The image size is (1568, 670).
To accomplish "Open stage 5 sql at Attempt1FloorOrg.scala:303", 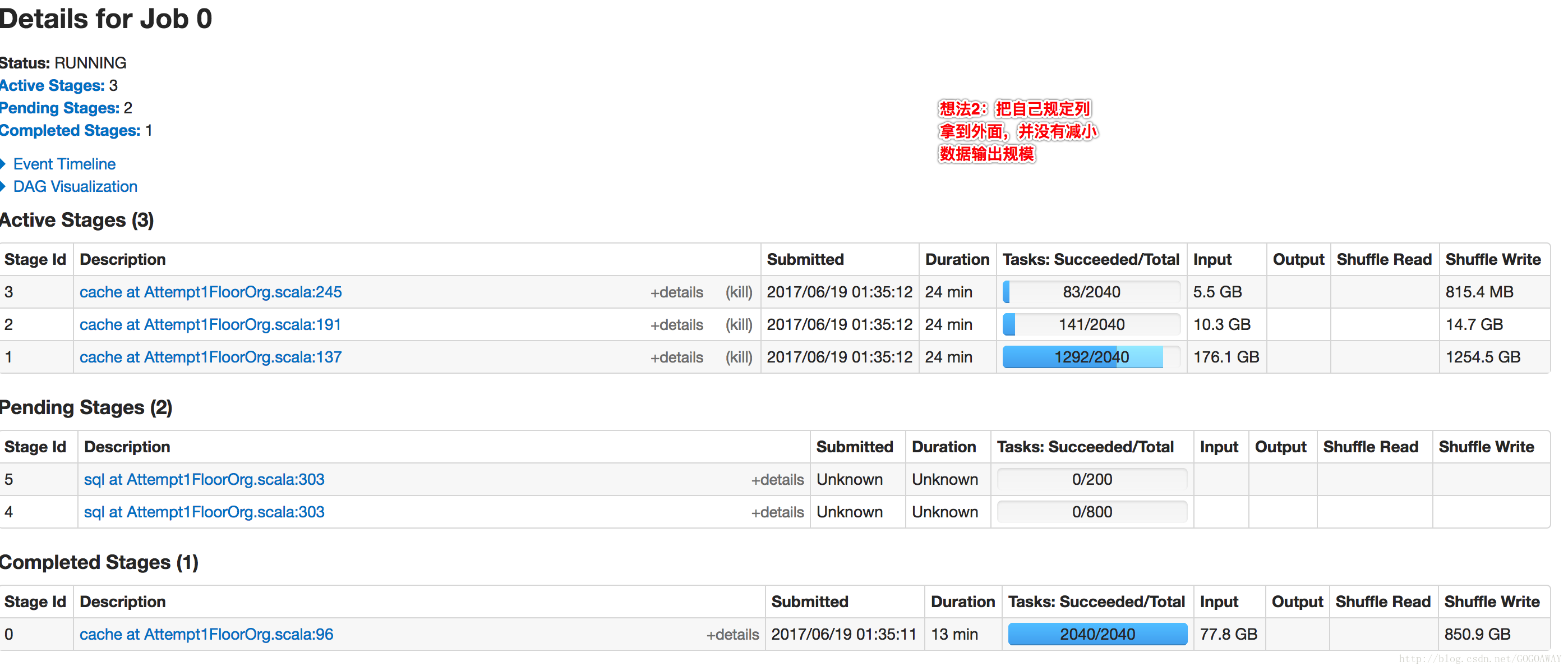I will pyautogui.click(x=204, y=479).
